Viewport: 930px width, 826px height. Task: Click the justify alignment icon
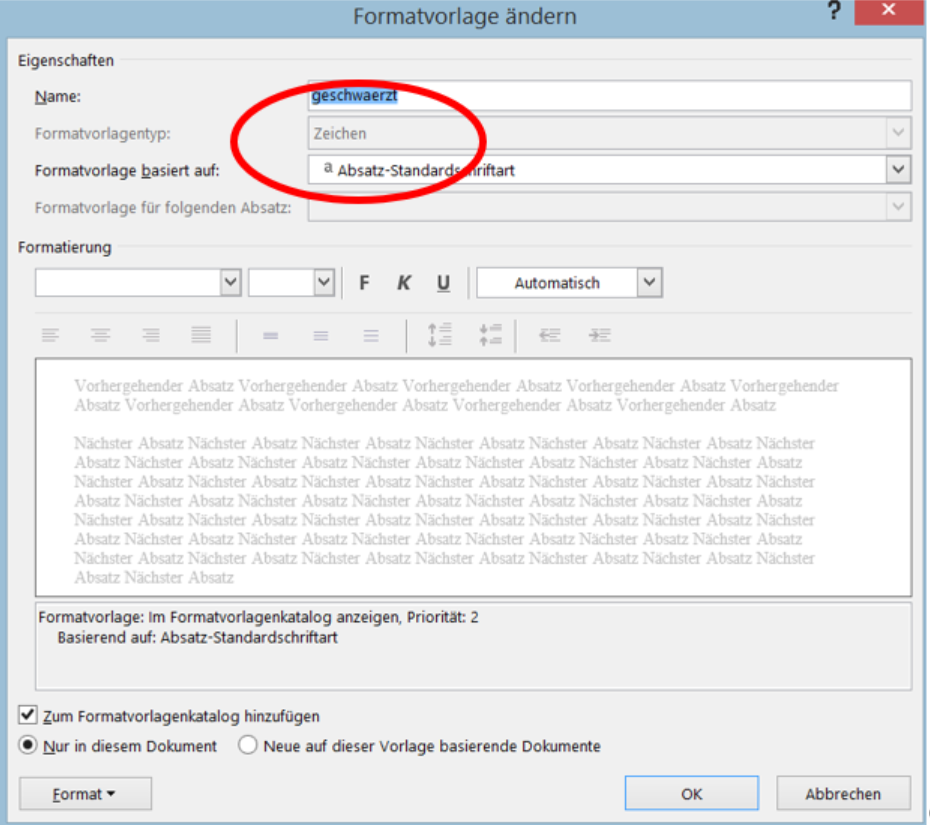coord(201,336)
